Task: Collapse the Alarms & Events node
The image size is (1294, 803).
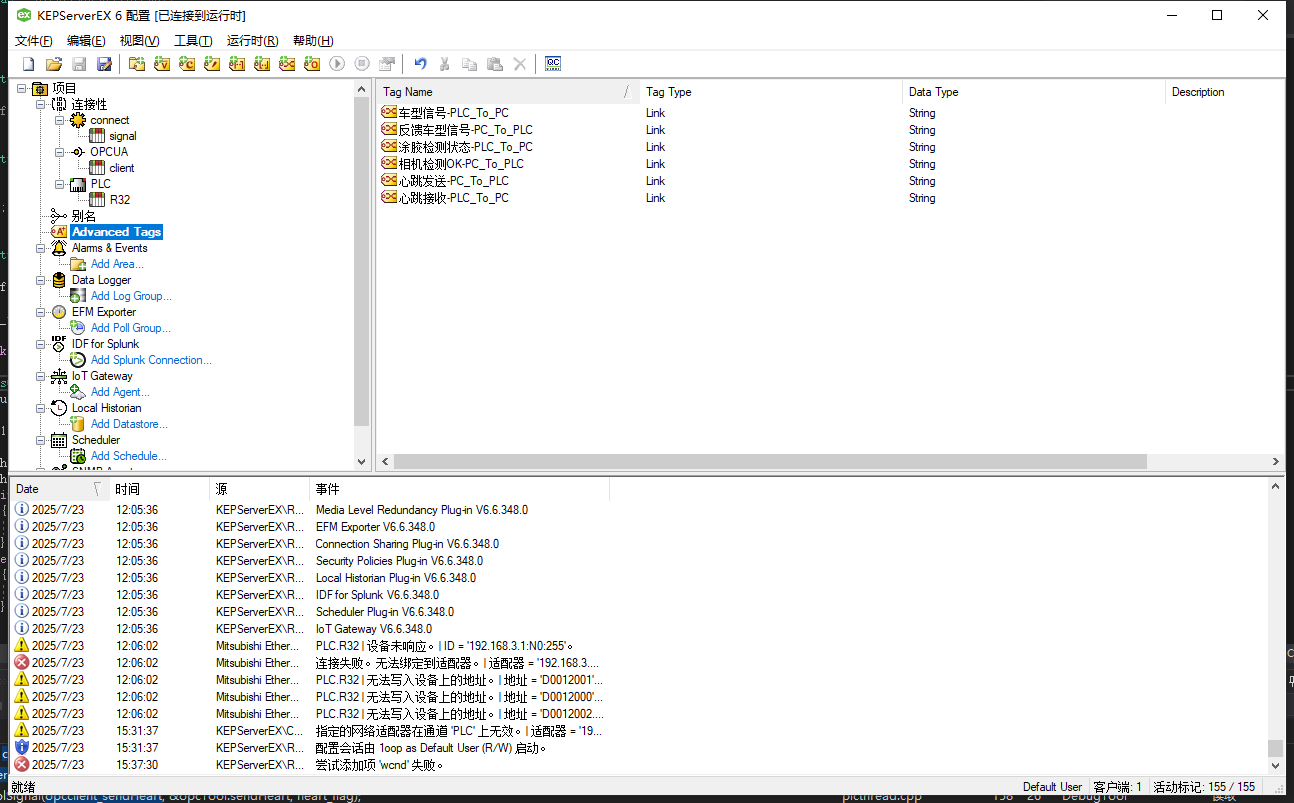Action: 41,248
